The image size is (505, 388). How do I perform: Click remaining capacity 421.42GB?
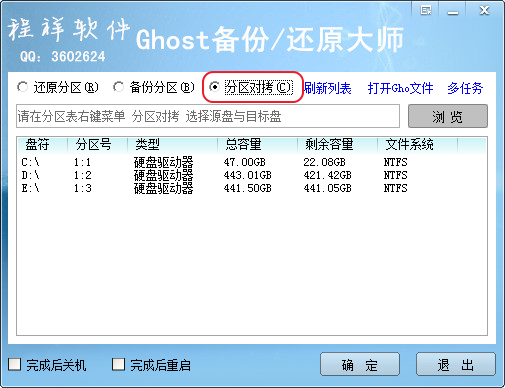(327, 175)
